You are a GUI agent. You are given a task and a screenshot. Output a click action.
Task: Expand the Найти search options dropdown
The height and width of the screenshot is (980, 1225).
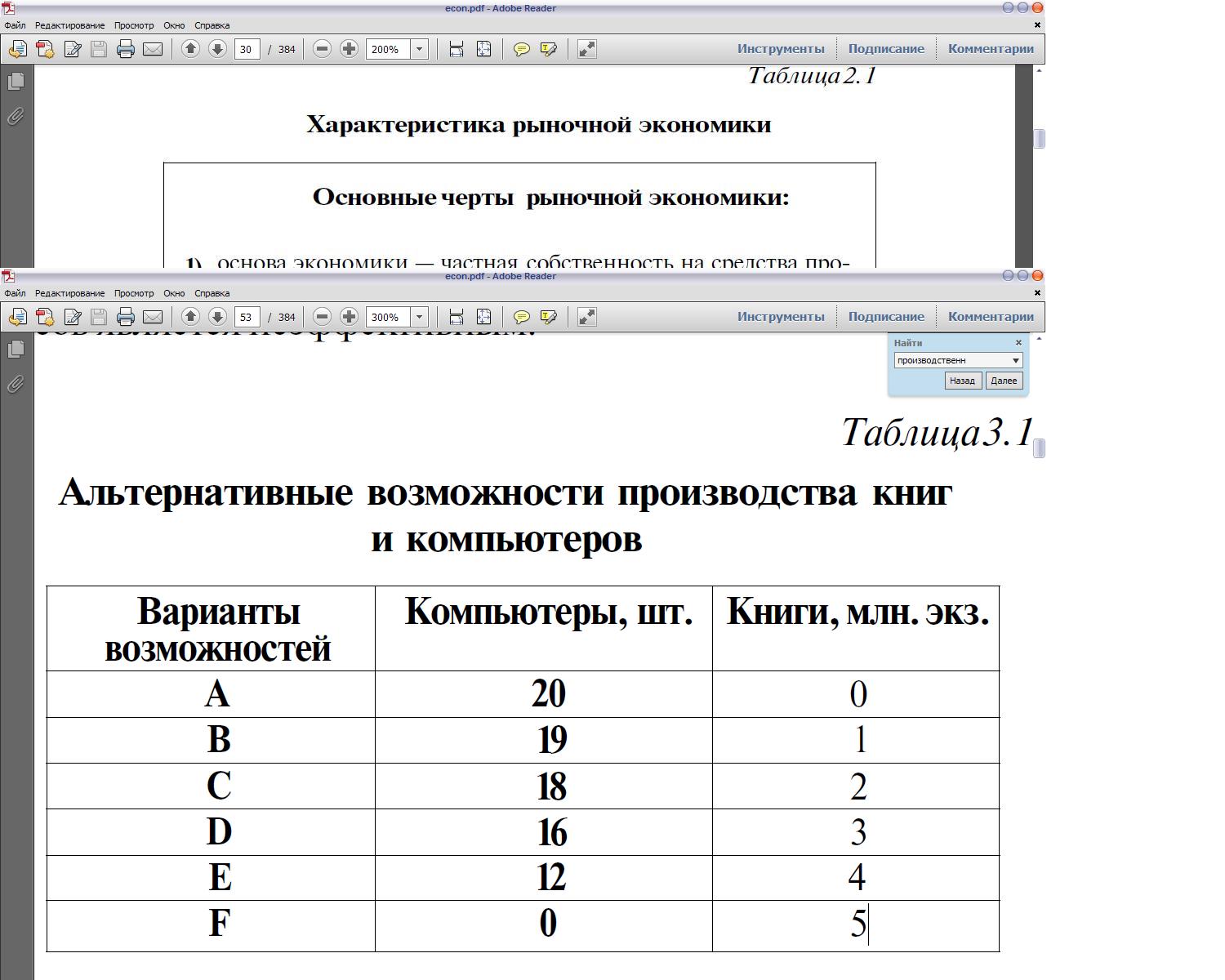click(1016, 360)
